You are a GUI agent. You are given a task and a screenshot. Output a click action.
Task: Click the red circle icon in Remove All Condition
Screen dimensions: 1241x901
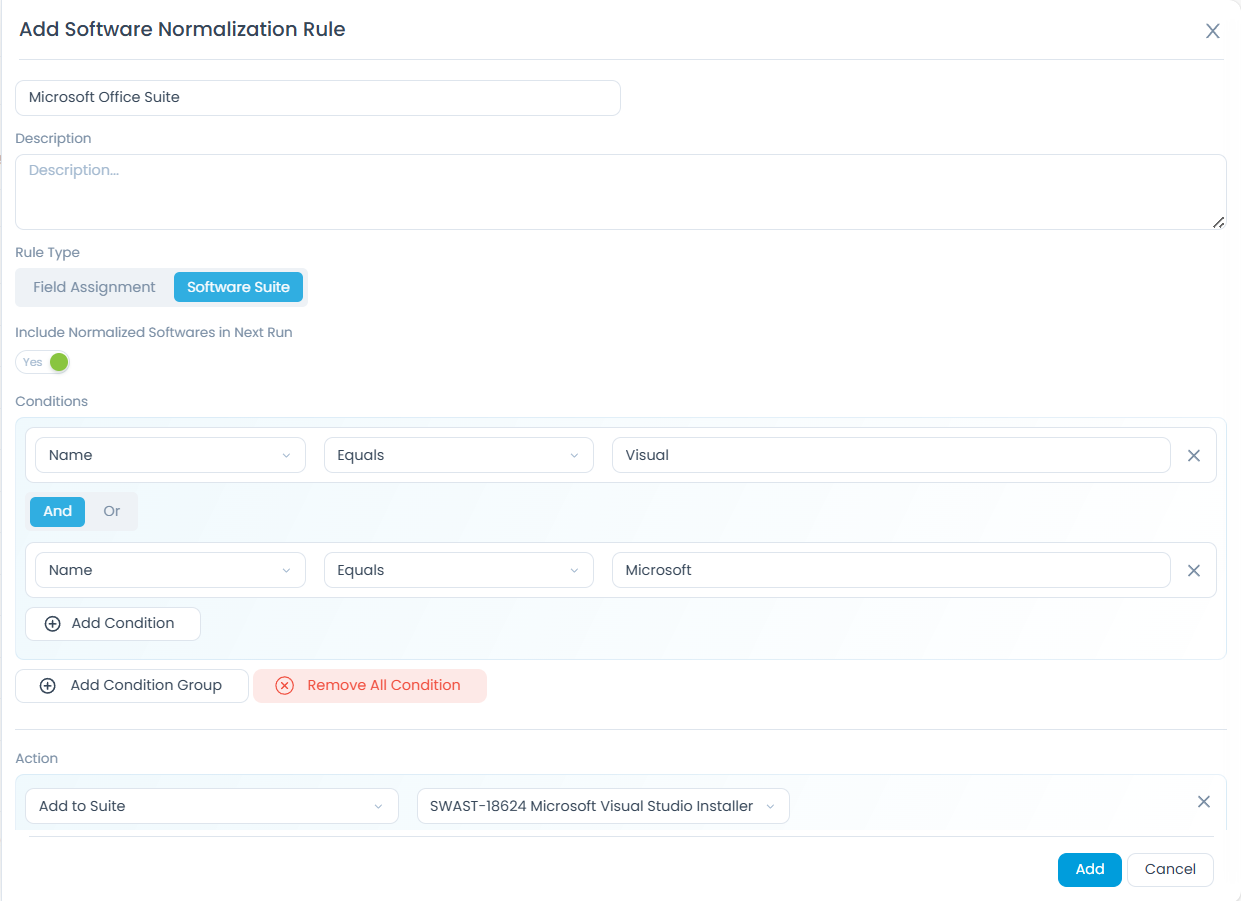[x=283, y=685]
